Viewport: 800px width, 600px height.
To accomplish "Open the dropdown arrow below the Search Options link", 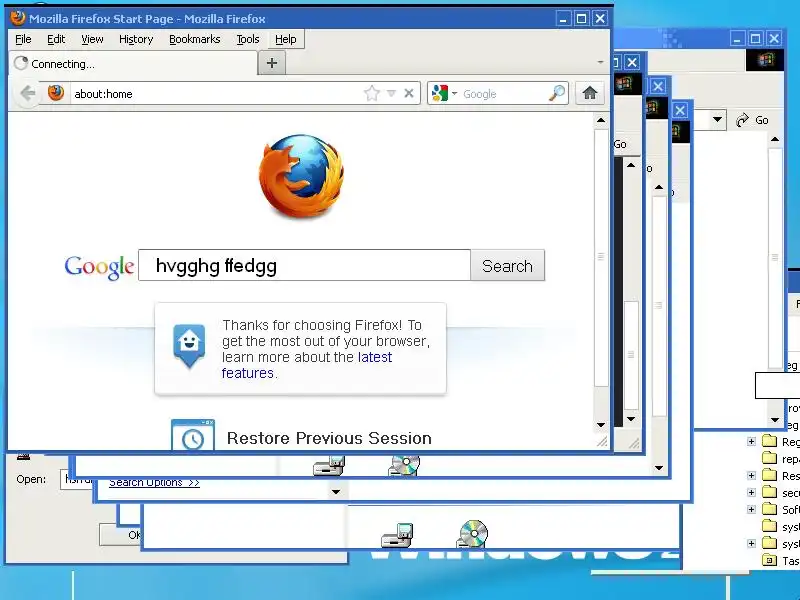I will [336, 492].
